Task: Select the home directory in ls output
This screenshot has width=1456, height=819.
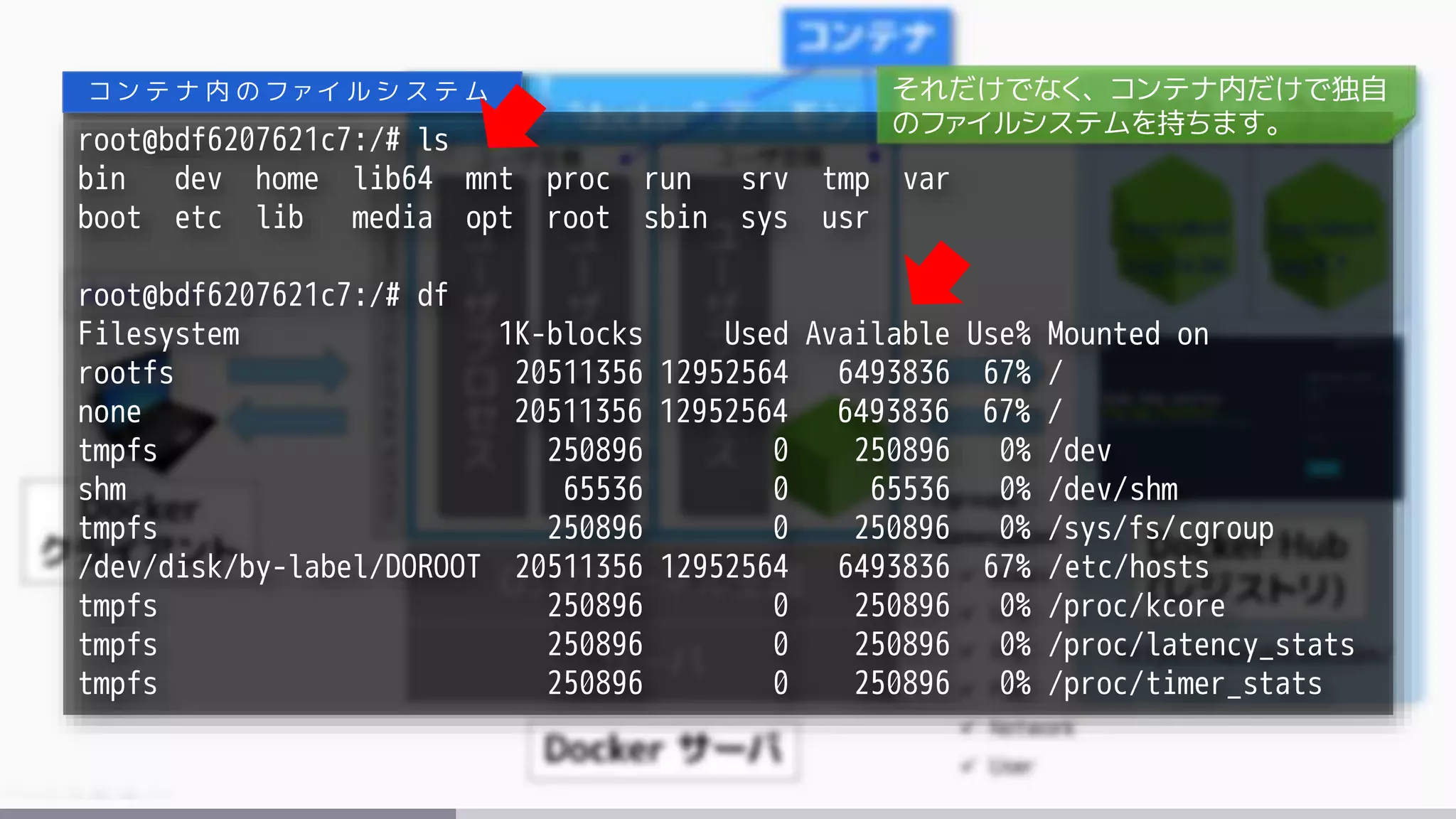Action: [x=287, y=178]
